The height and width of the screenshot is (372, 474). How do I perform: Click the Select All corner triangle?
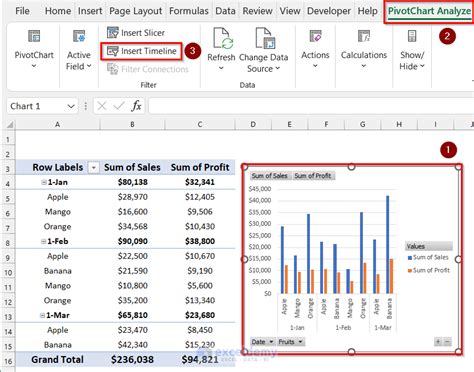pyautogui.click(x=10, y=125)
